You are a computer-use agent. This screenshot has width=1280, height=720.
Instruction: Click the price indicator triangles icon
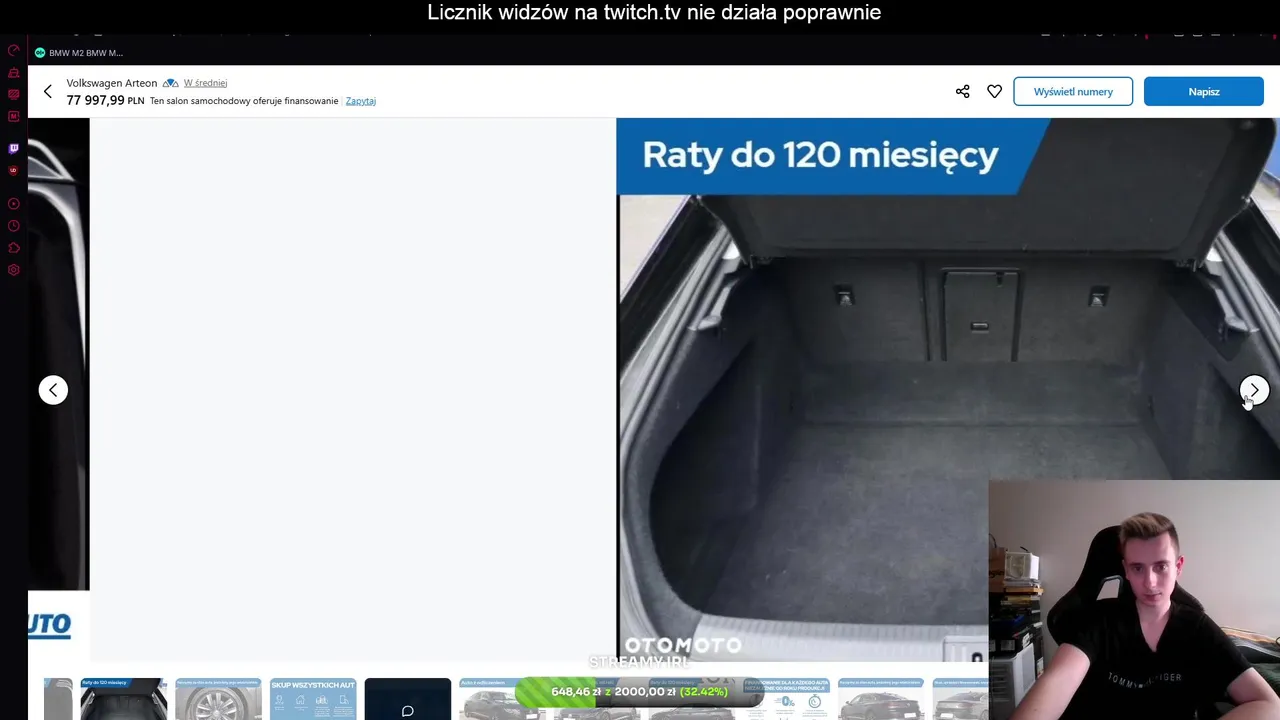170,83
